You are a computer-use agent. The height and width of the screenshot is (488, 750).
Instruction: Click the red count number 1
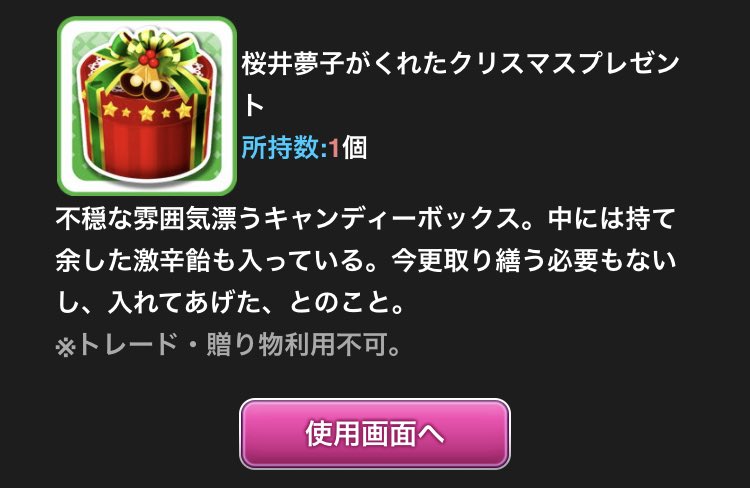tap(334, 148)
